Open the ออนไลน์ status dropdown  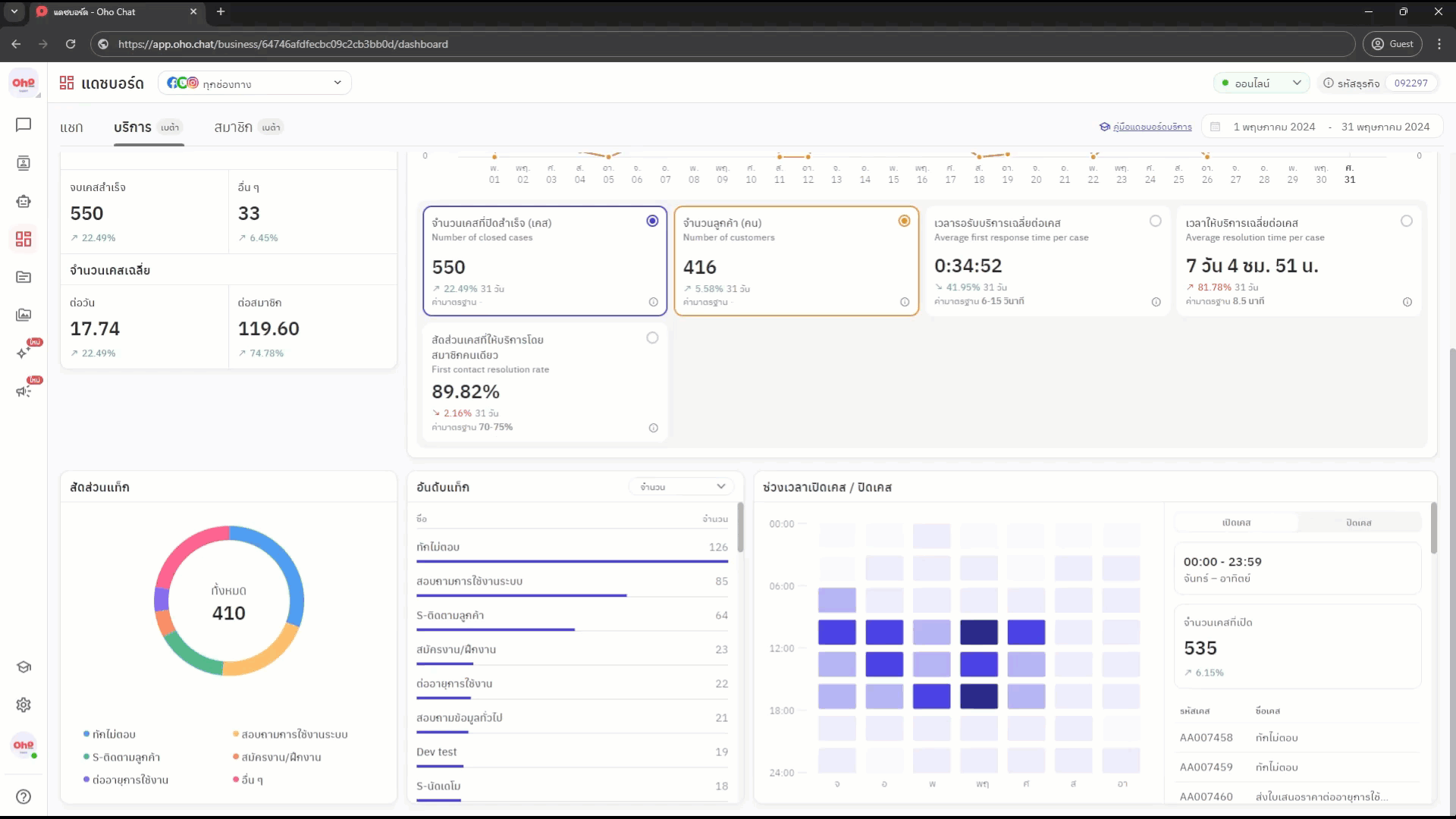[x=1261, y=83]
